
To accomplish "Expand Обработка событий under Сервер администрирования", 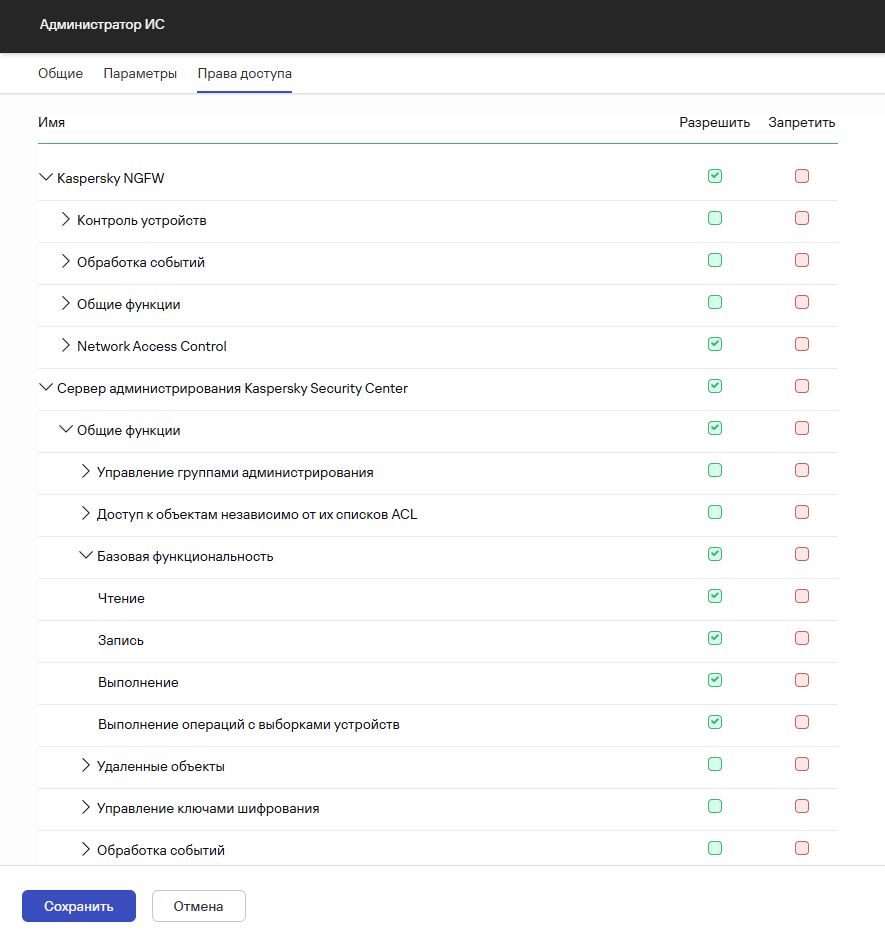I will tap(85, 849).
